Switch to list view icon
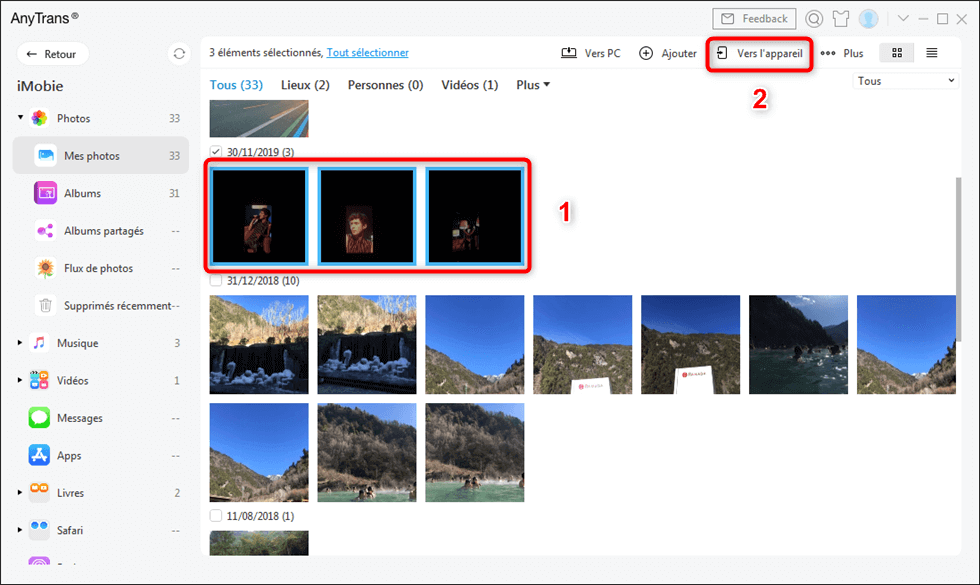980x585 pixels. coord(931,53)
